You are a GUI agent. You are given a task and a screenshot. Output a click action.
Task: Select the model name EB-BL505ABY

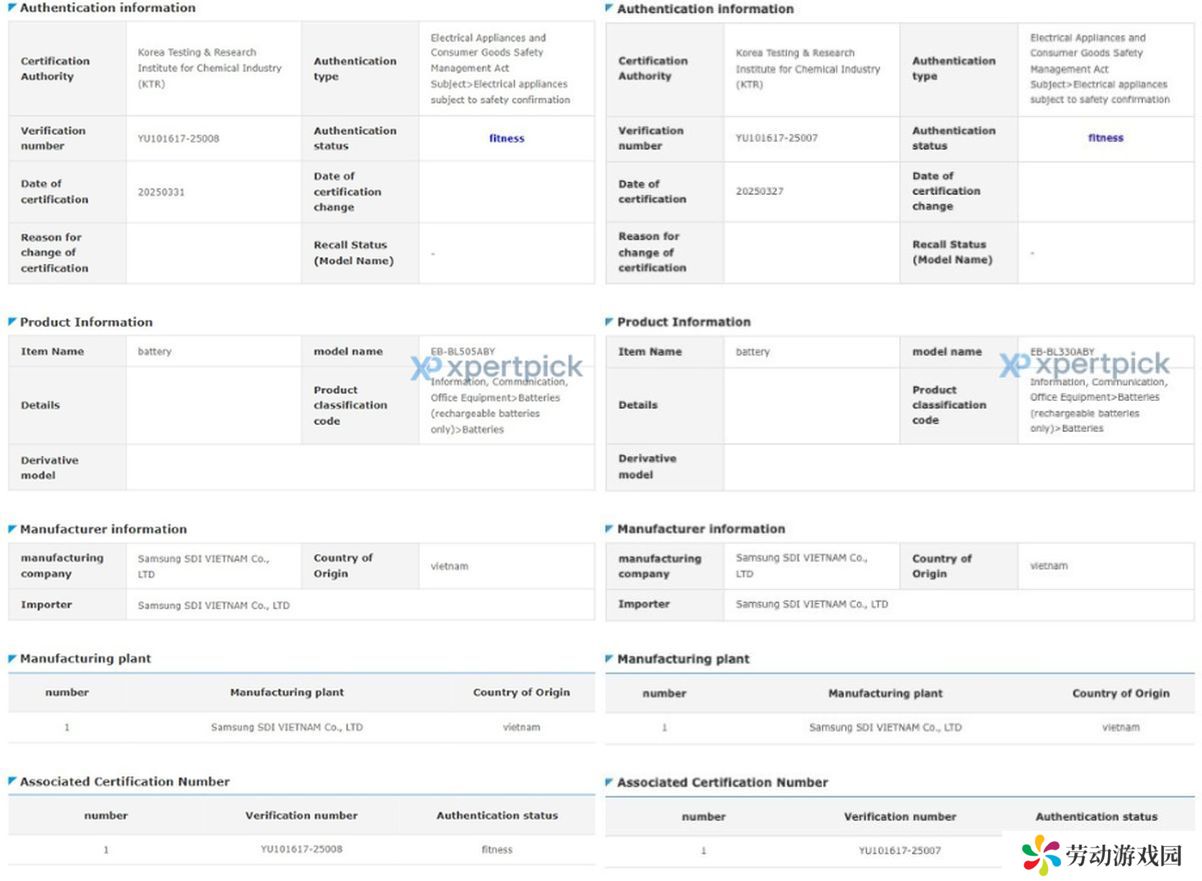coord(463,352)
